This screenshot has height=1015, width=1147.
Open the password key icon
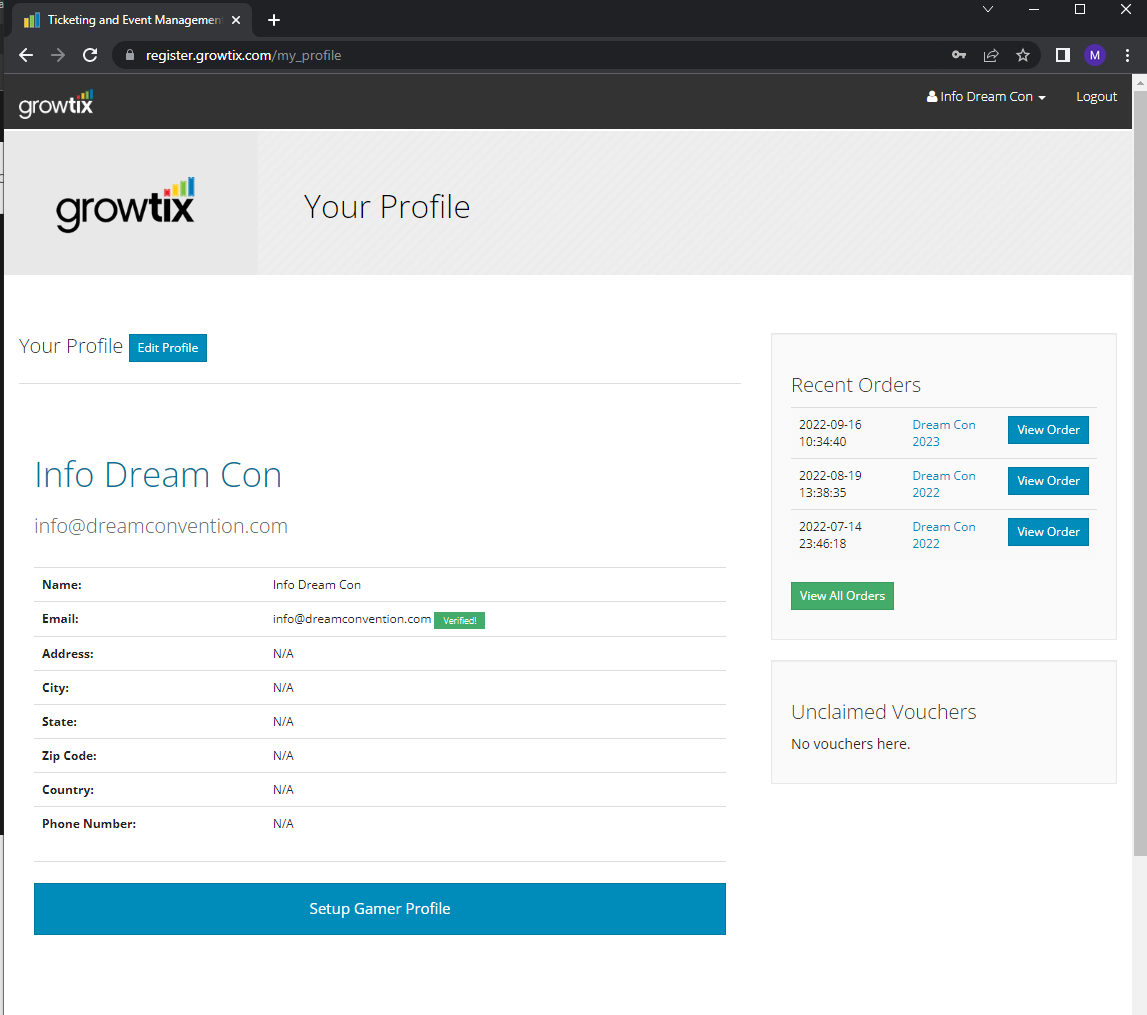pyautogui.click(x=958, y=56)
